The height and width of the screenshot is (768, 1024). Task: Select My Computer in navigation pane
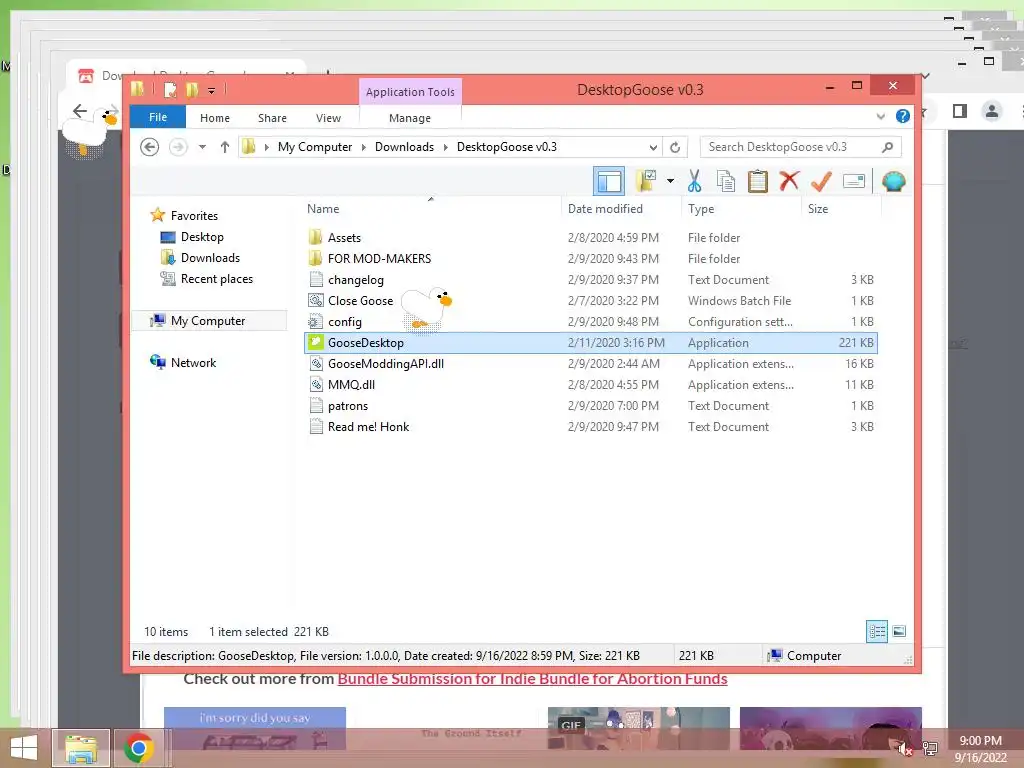coord(209,321)
